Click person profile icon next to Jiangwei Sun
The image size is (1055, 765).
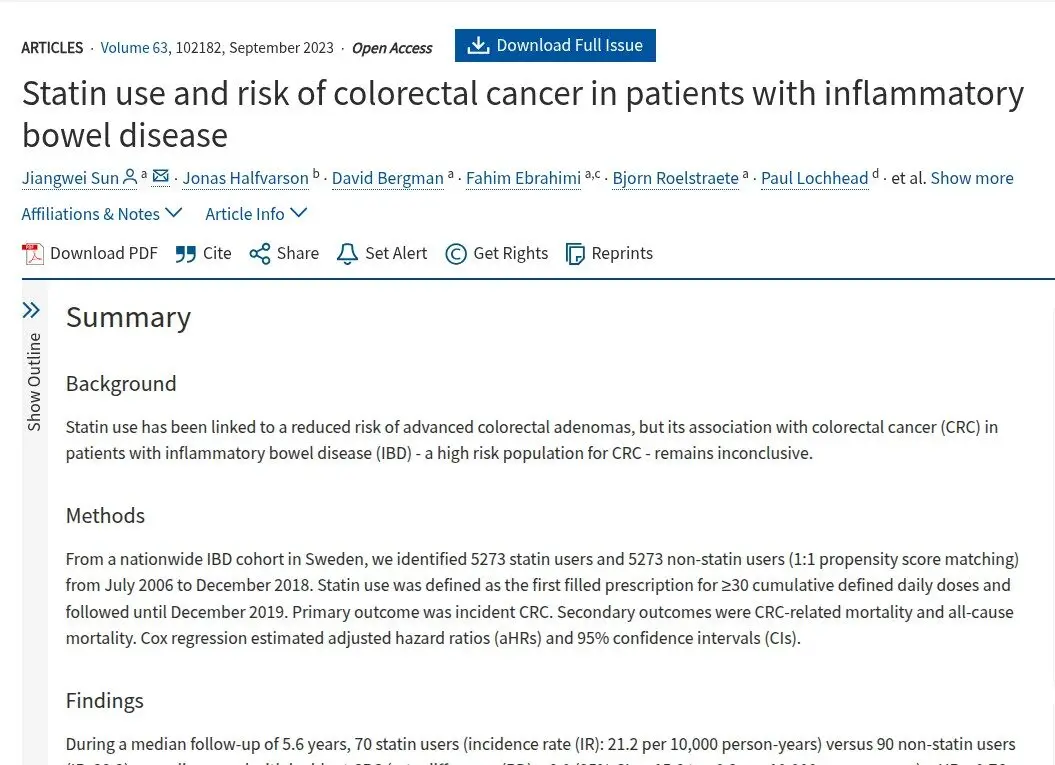pos(130,177)
